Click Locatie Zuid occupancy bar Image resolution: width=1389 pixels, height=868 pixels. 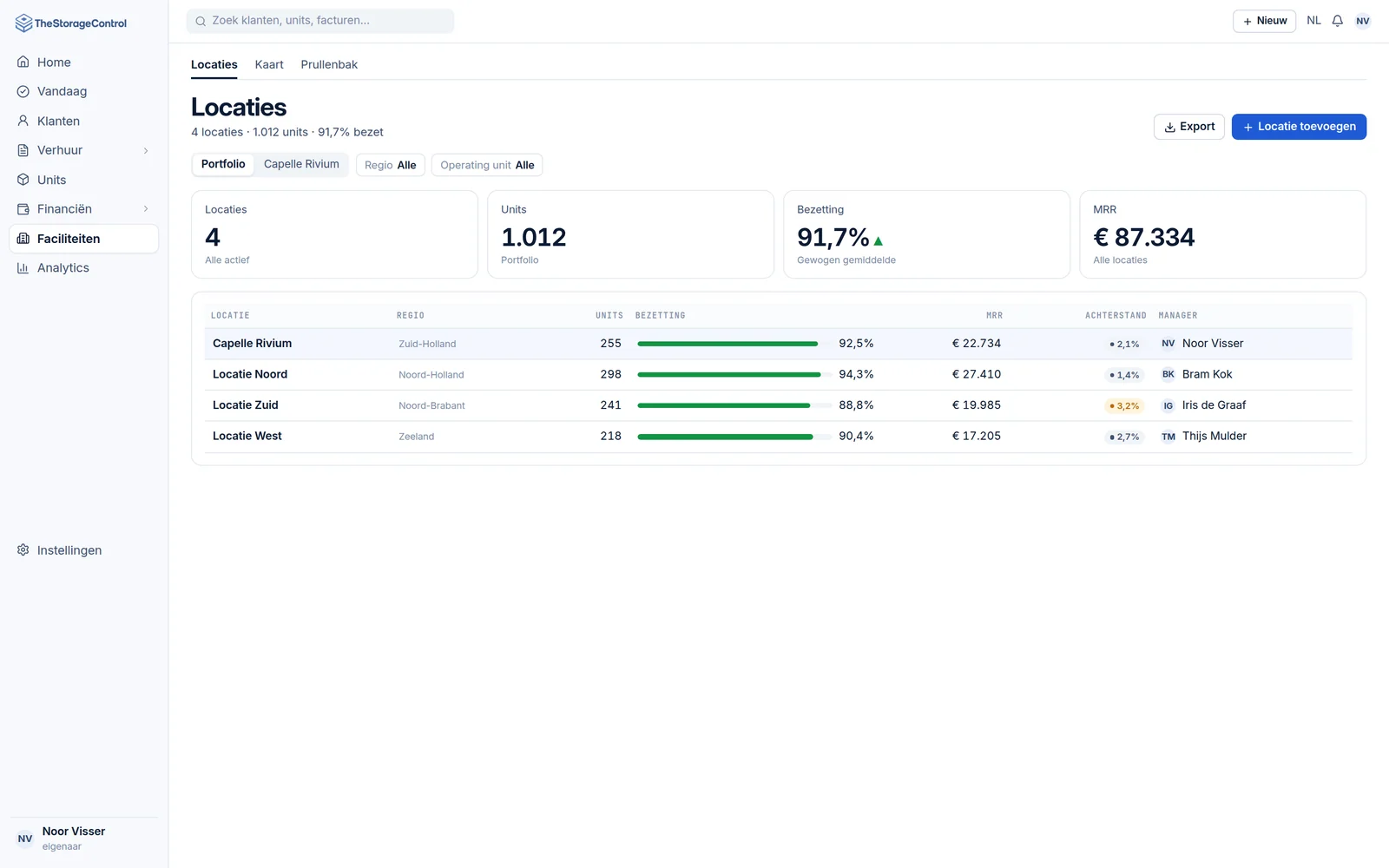point(734,405)
